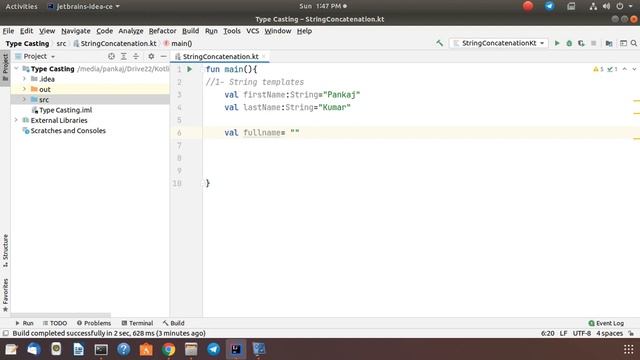Screen dimensions: 640x360
Task: Expand External Libraries node
Action: 16,120
